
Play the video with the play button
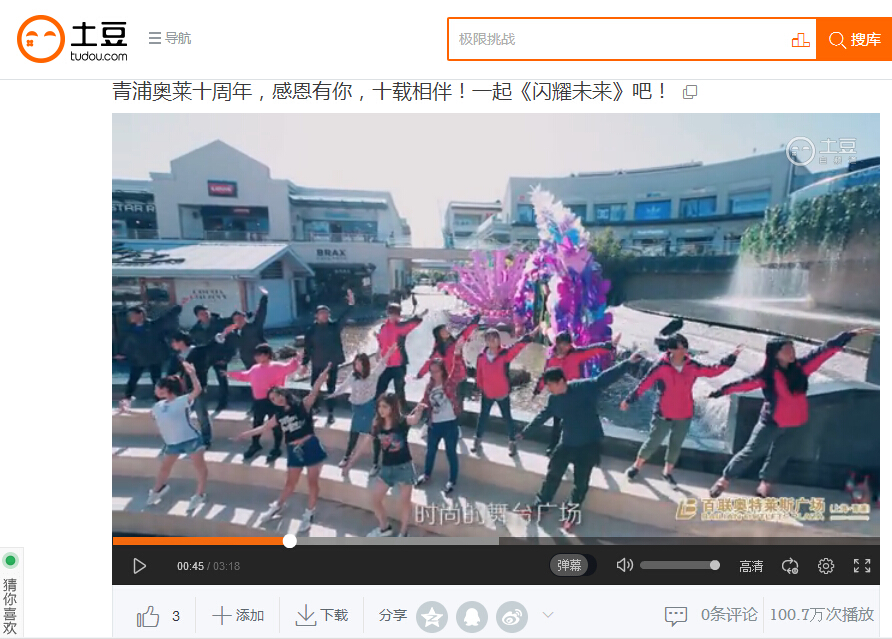[x=139, y=566]
